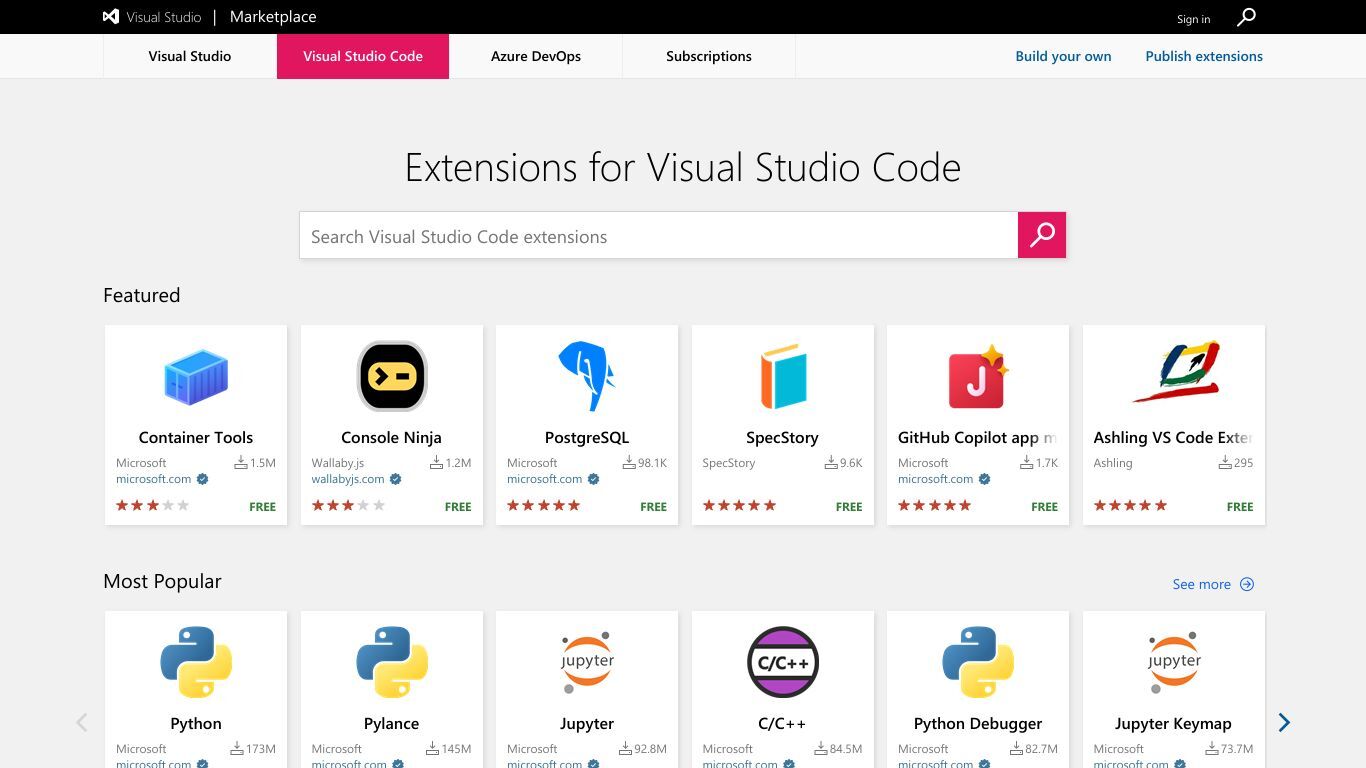Show previous Most Popular extensions arrow
Image resolution: width=1366 pixels, height=768 pixels.
[x=82, y=722]
